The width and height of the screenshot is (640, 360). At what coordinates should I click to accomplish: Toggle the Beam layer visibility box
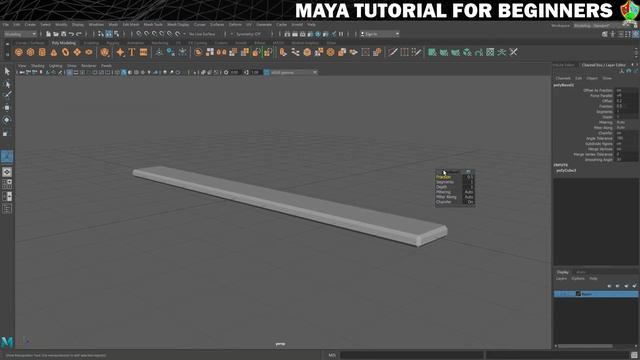[x=559, y=294]
